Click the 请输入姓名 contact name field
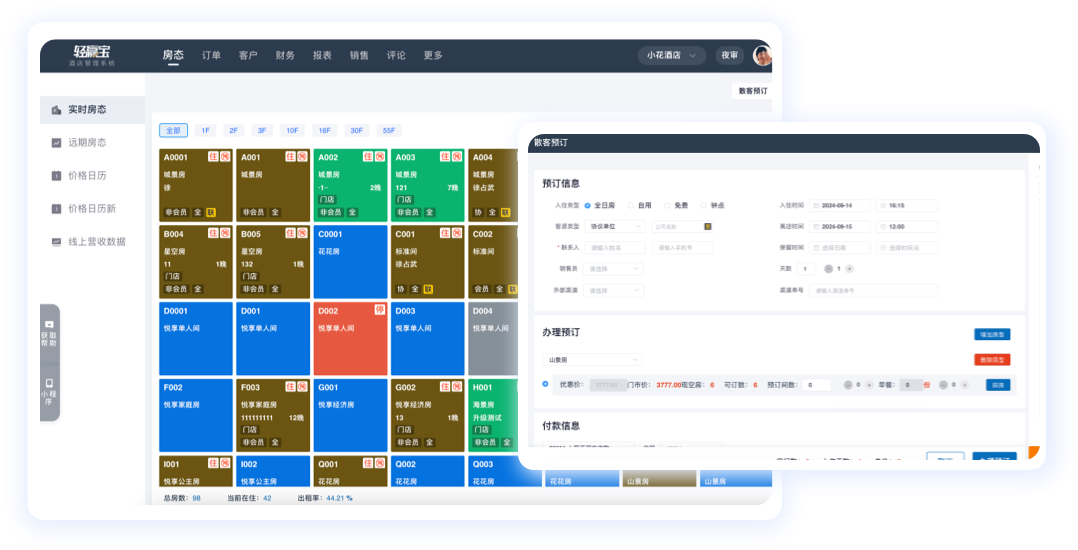The height and width of the screenshot is (550, 1078). [x=614, y=248]
